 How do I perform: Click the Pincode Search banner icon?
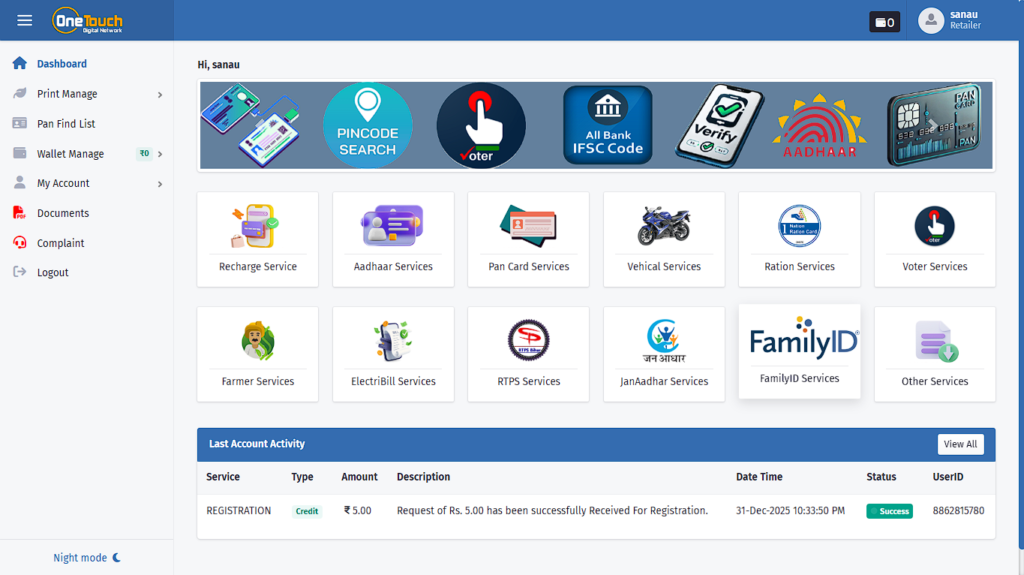(x=367, y=126)
